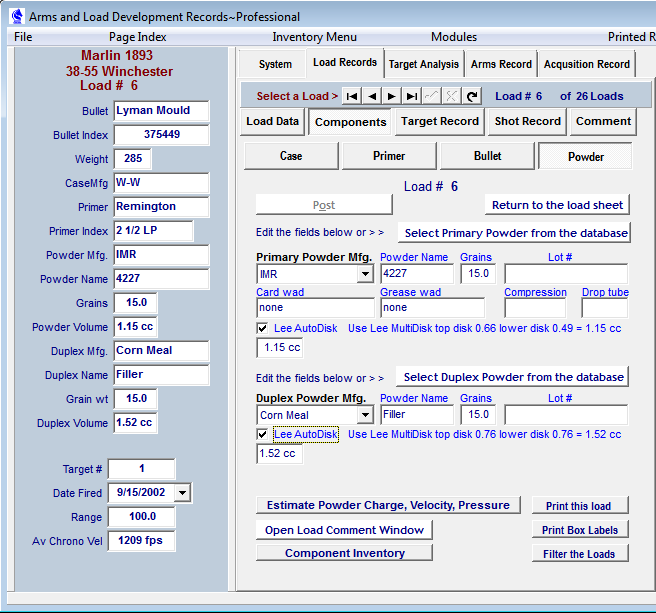656x613 pixels.
Task: Show the Case component page
Action: tap(291, 156)
